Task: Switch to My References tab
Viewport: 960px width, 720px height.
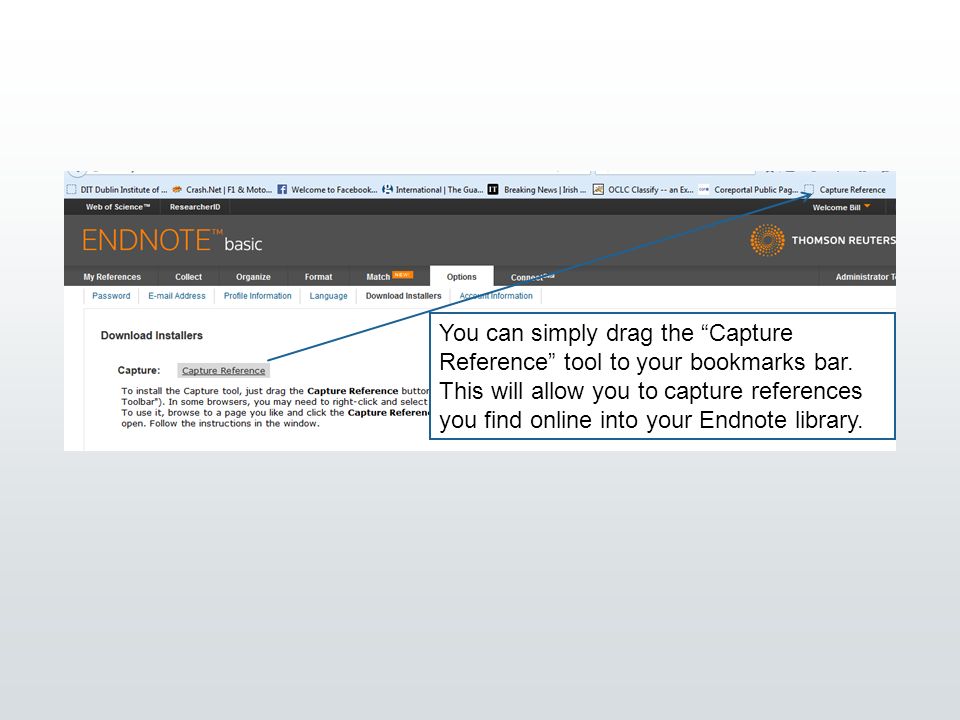Action: coord(112,277)
